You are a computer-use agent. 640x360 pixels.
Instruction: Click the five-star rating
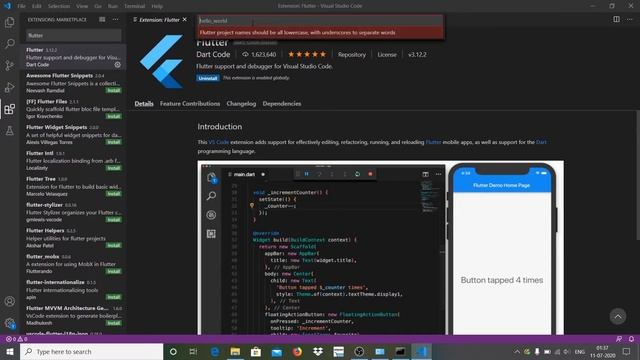click(x=307, y=54)
